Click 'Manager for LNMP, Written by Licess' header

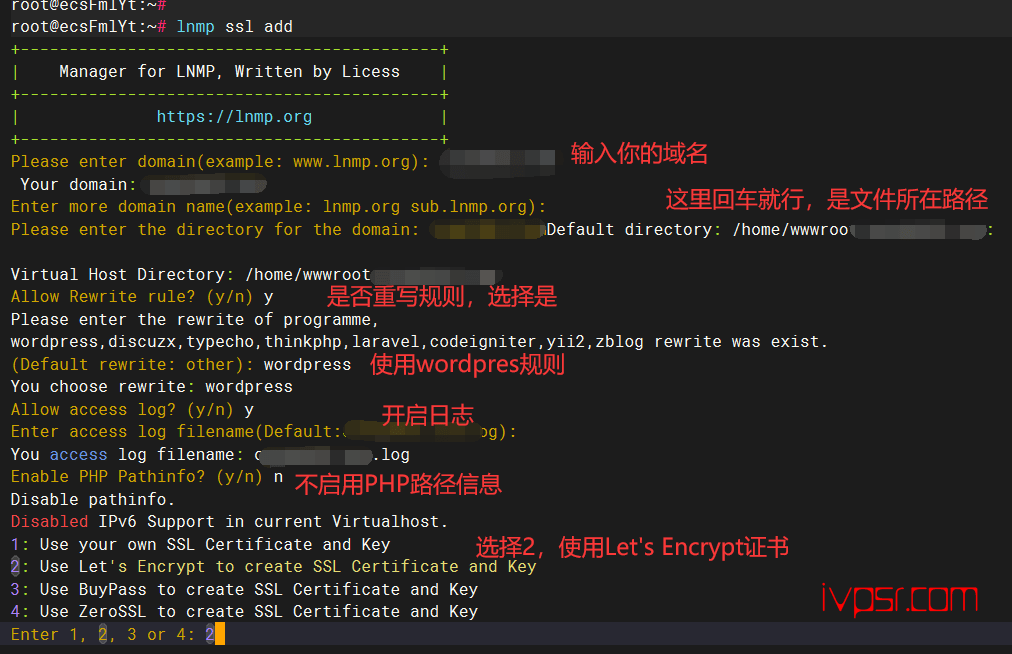tap(229, 72)
